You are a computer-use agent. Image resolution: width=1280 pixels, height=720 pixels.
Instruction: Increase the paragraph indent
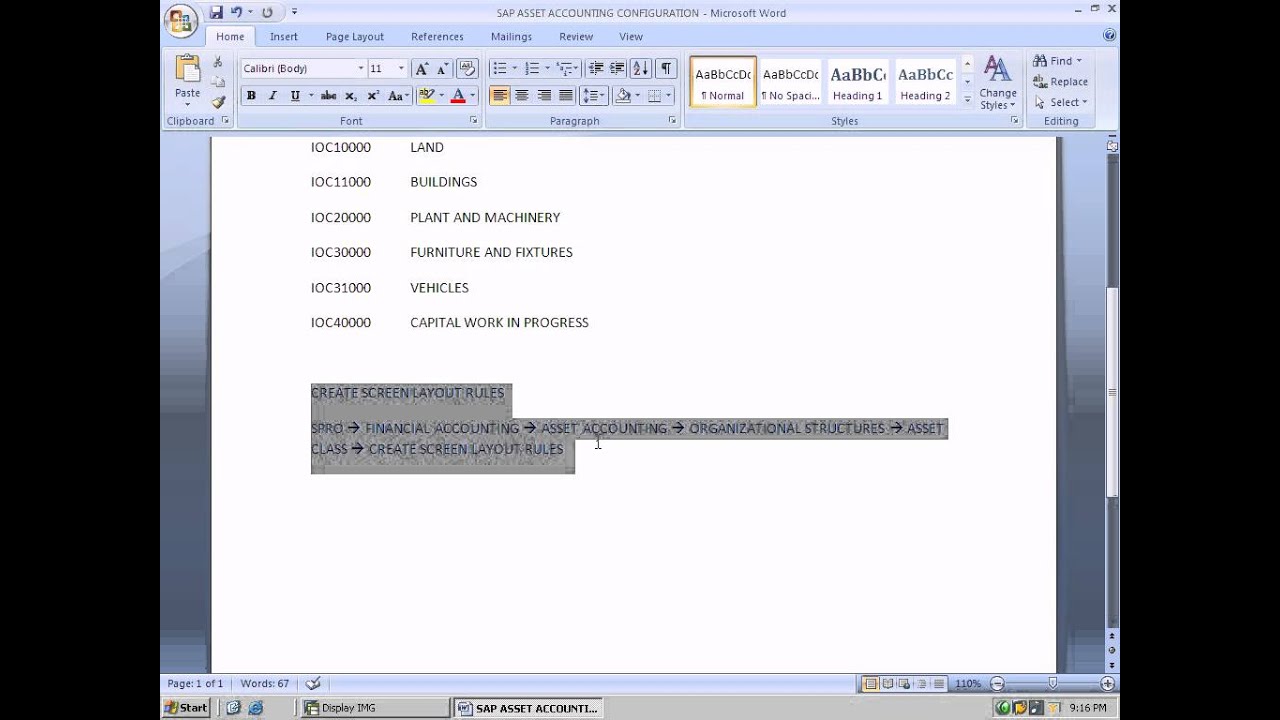(x=617, y=69)
